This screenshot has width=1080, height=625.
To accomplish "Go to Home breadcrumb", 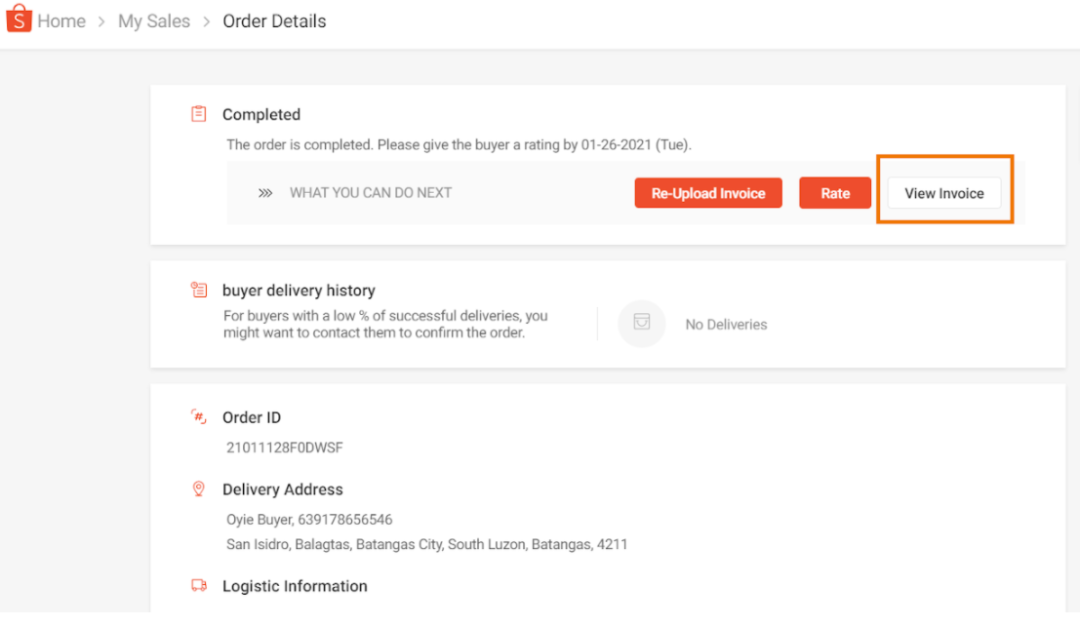I will (61, 21).
